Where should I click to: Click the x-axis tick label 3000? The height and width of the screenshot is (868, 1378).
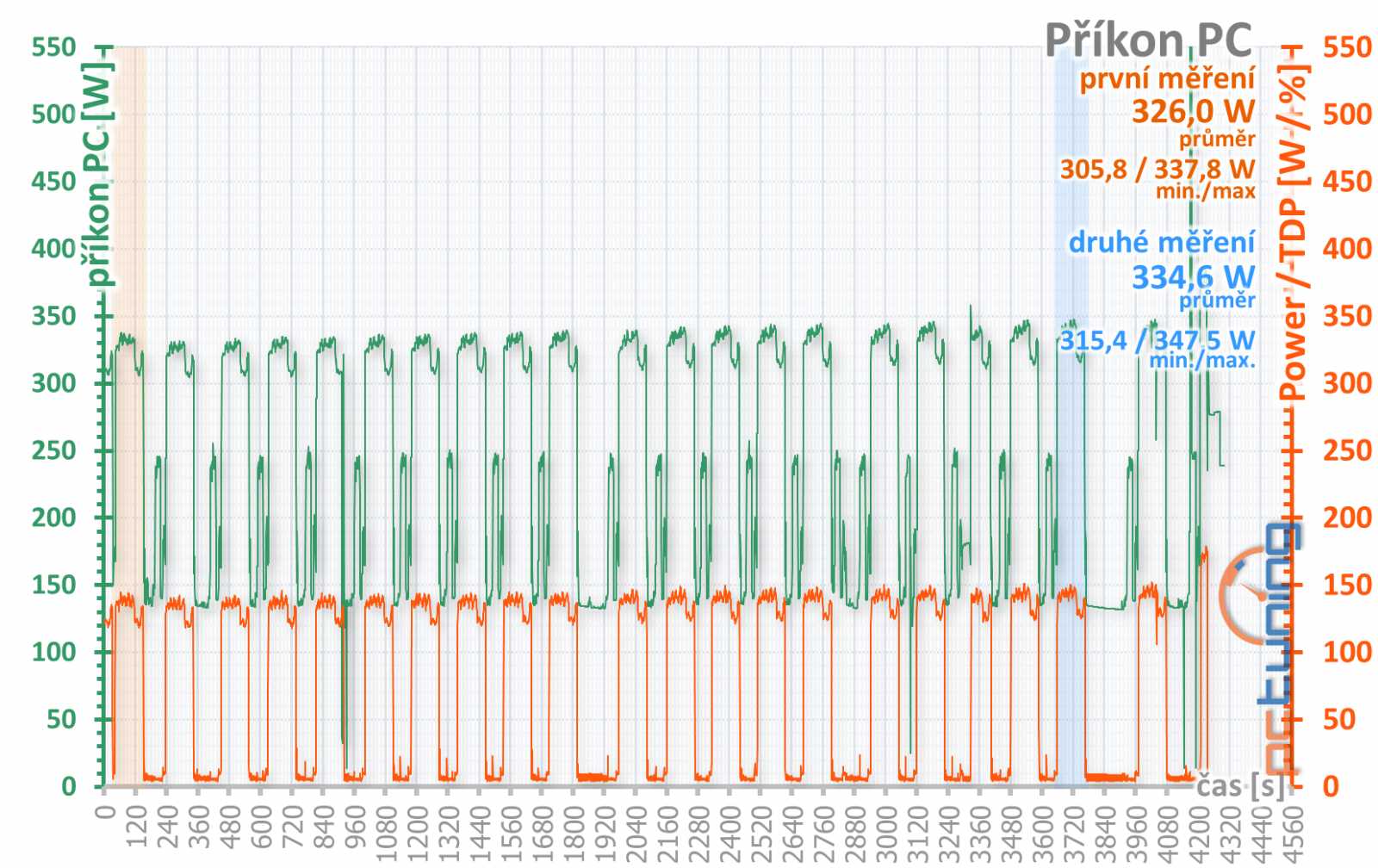[885, 828]
